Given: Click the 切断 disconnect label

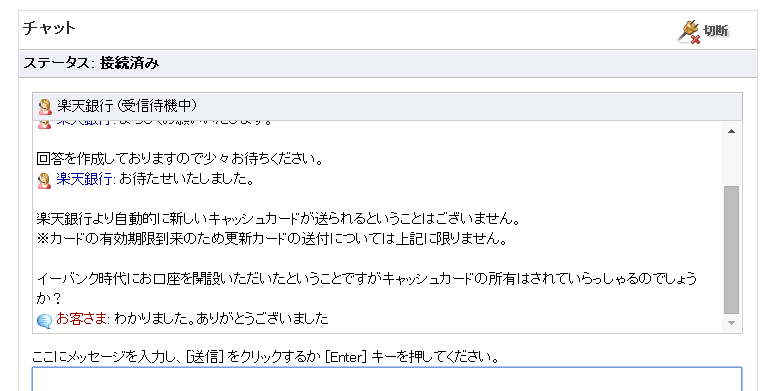Looking at the screenshot, I should [716, 31].
